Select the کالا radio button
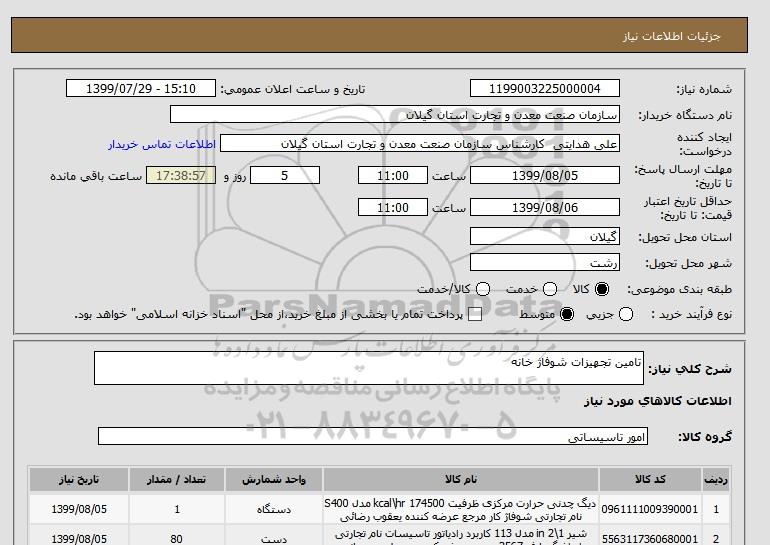This screenshot has height=545, width=770. click(x=602, y=289)
